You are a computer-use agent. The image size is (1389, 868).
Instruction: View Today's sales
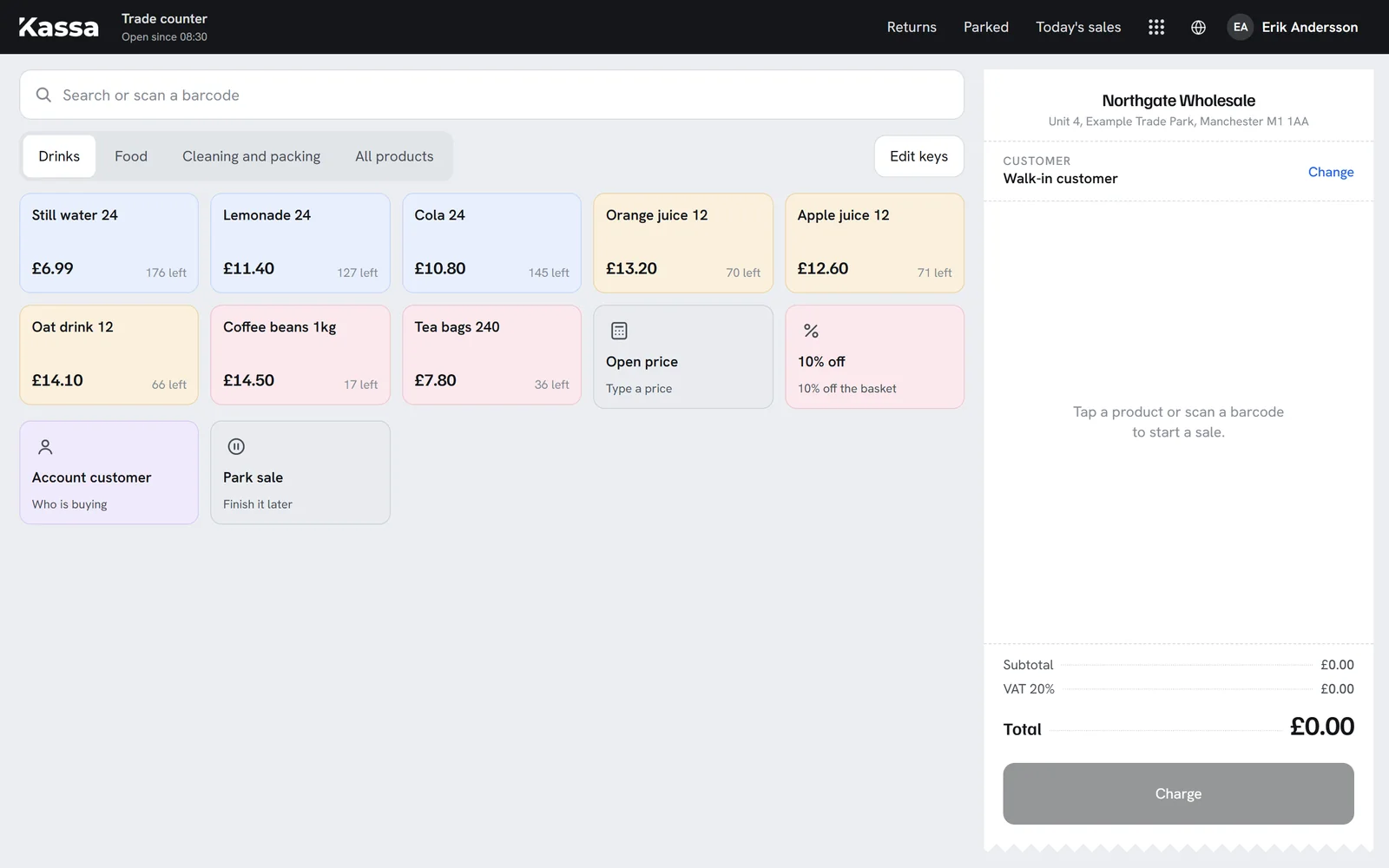coord(1078,27)
